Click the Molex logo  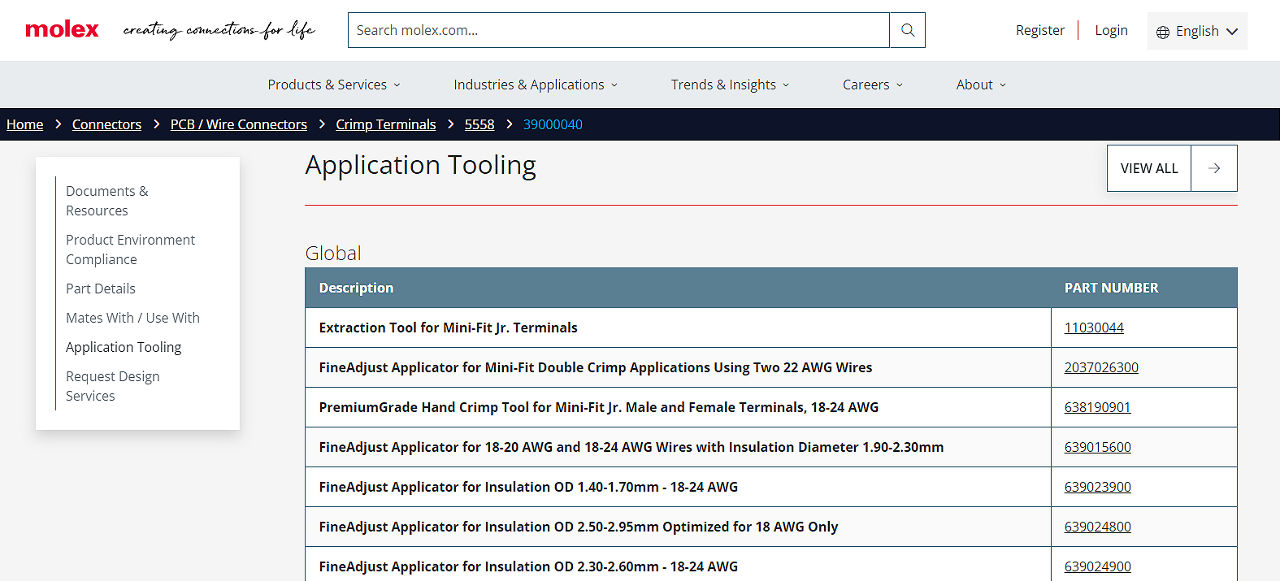[62, 30]
